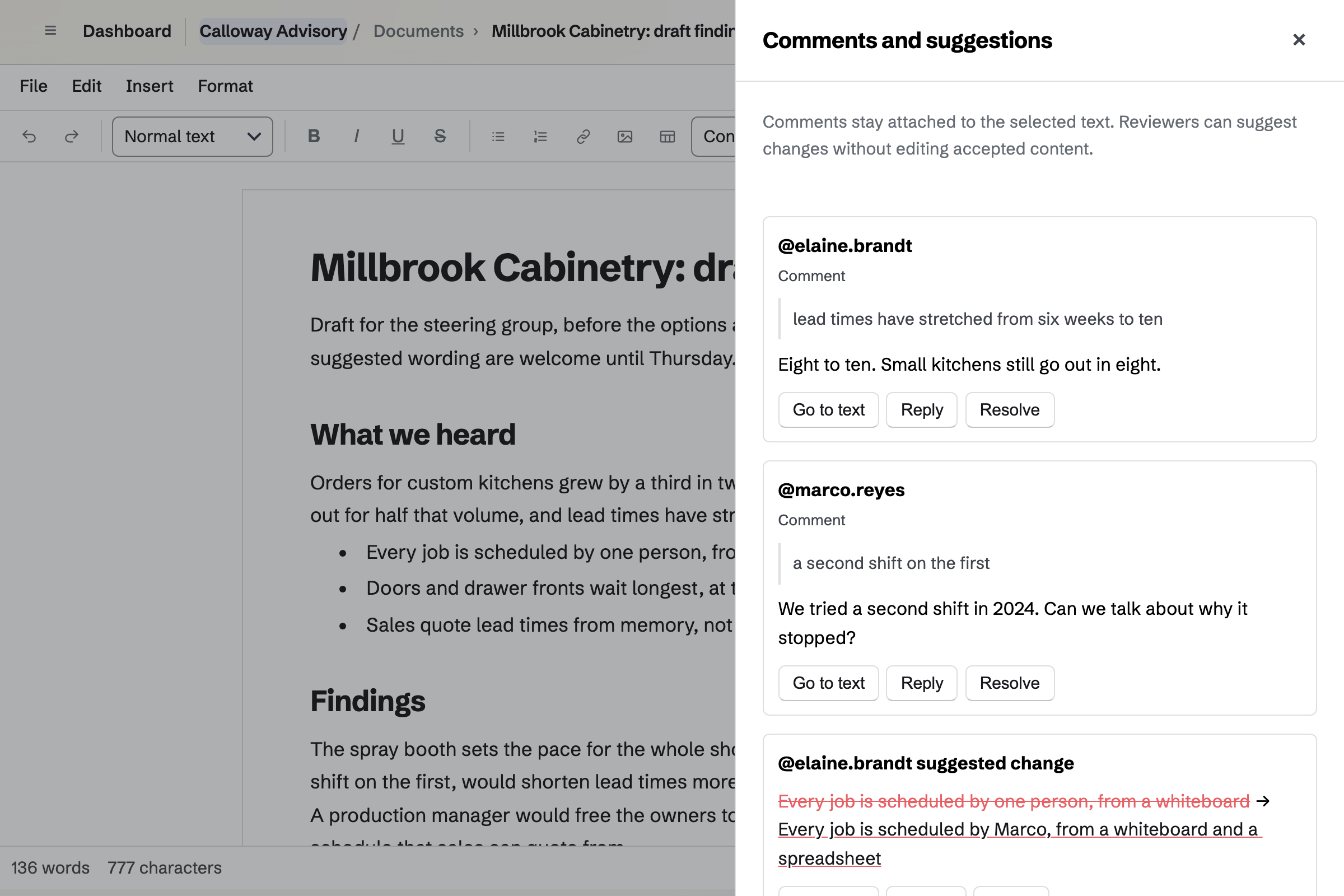Image resolution: width=1344 pixels, height=896 pixels.
Task: Open the hamburger navigation menu
Action: pos(50,31)
